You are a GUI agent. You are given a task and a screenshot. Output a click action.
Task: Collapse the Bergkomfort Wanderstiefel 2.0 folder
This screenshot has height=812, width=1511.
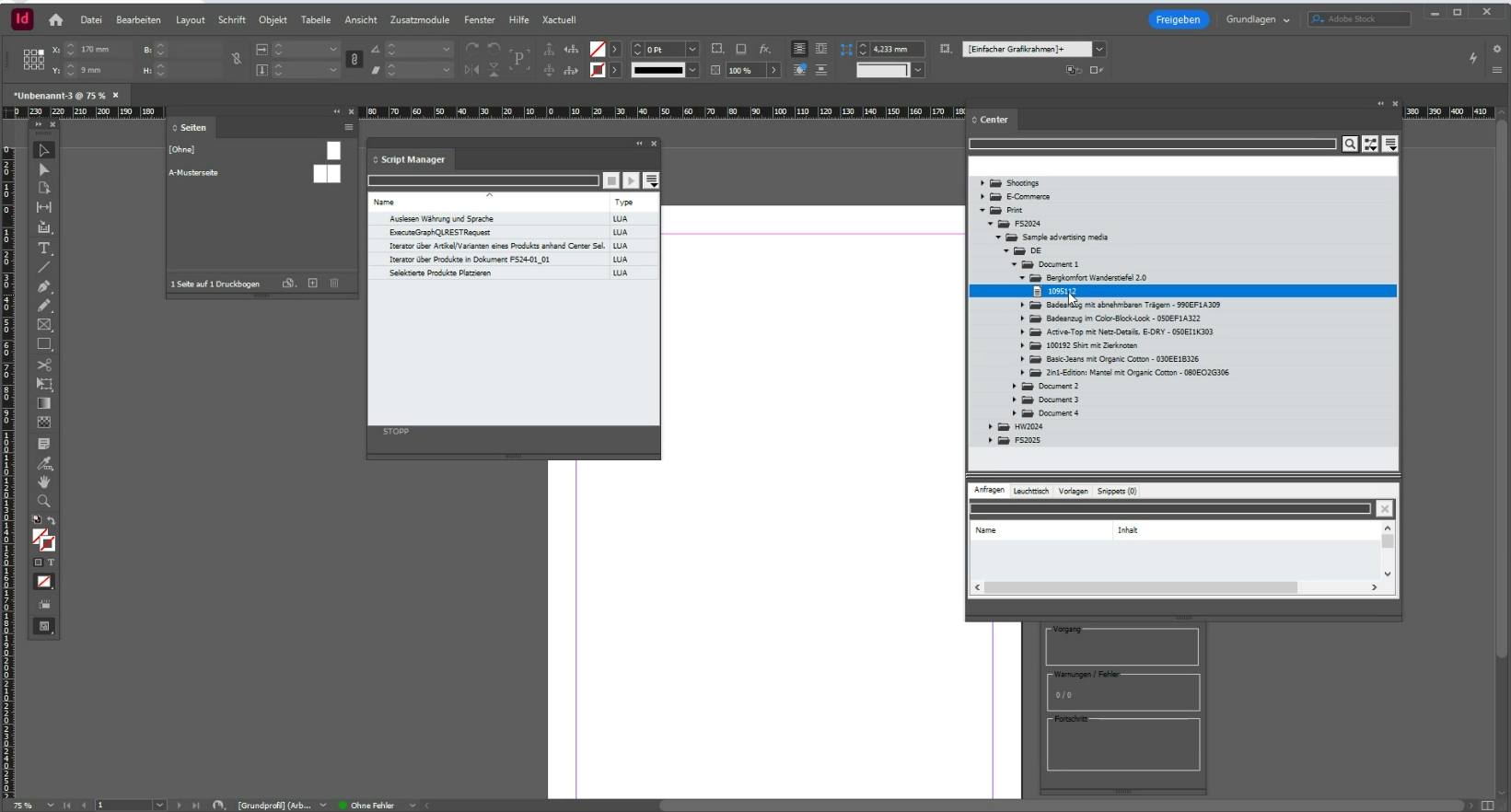coord(1022,278)
